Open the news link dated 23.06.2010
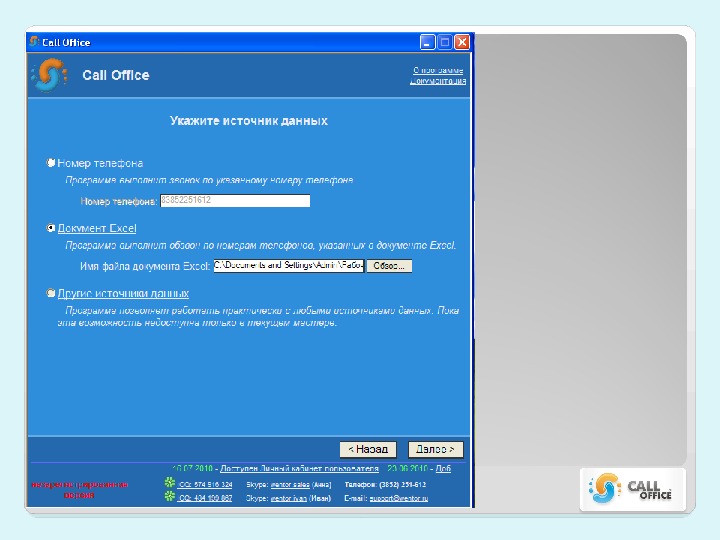The height and width of the screenshot is (540, 720). [x=443, y=468]
